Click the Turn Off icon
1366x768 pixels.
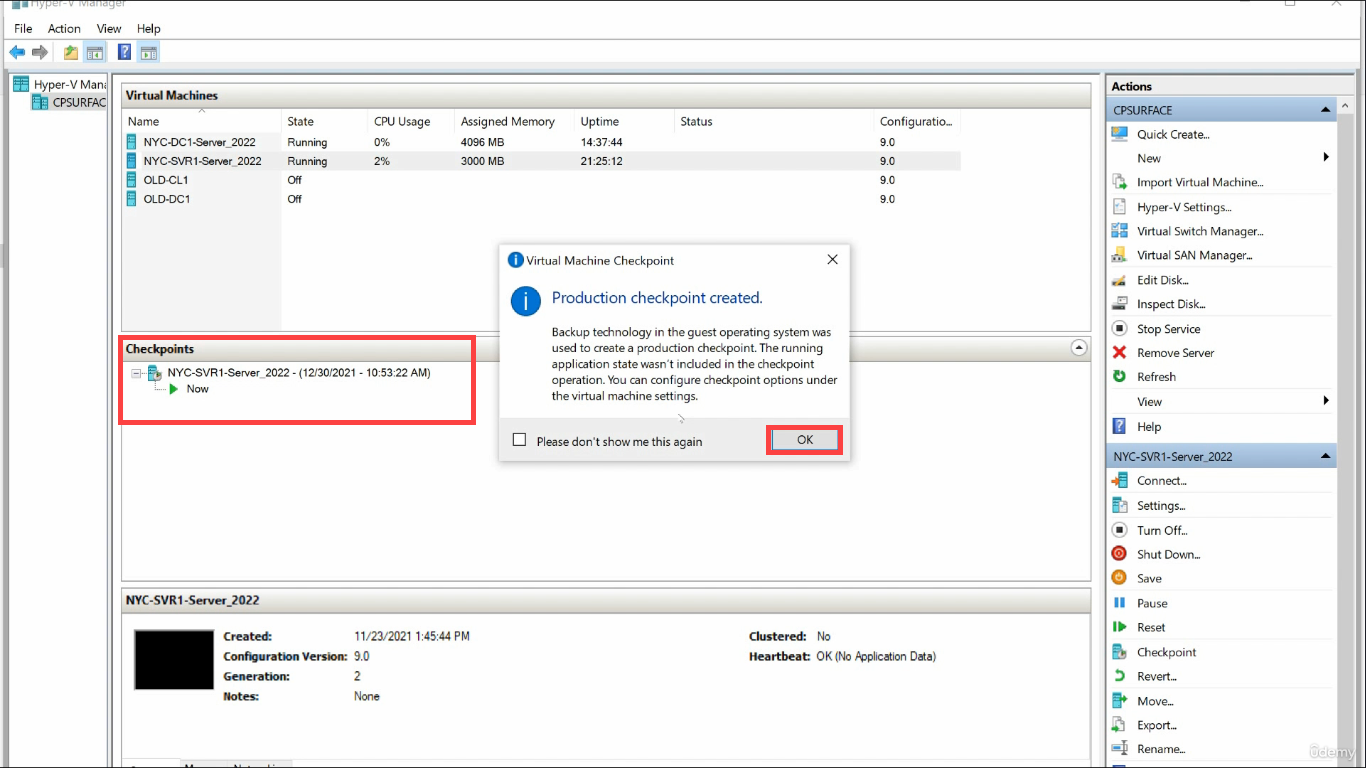(1120, 530)
